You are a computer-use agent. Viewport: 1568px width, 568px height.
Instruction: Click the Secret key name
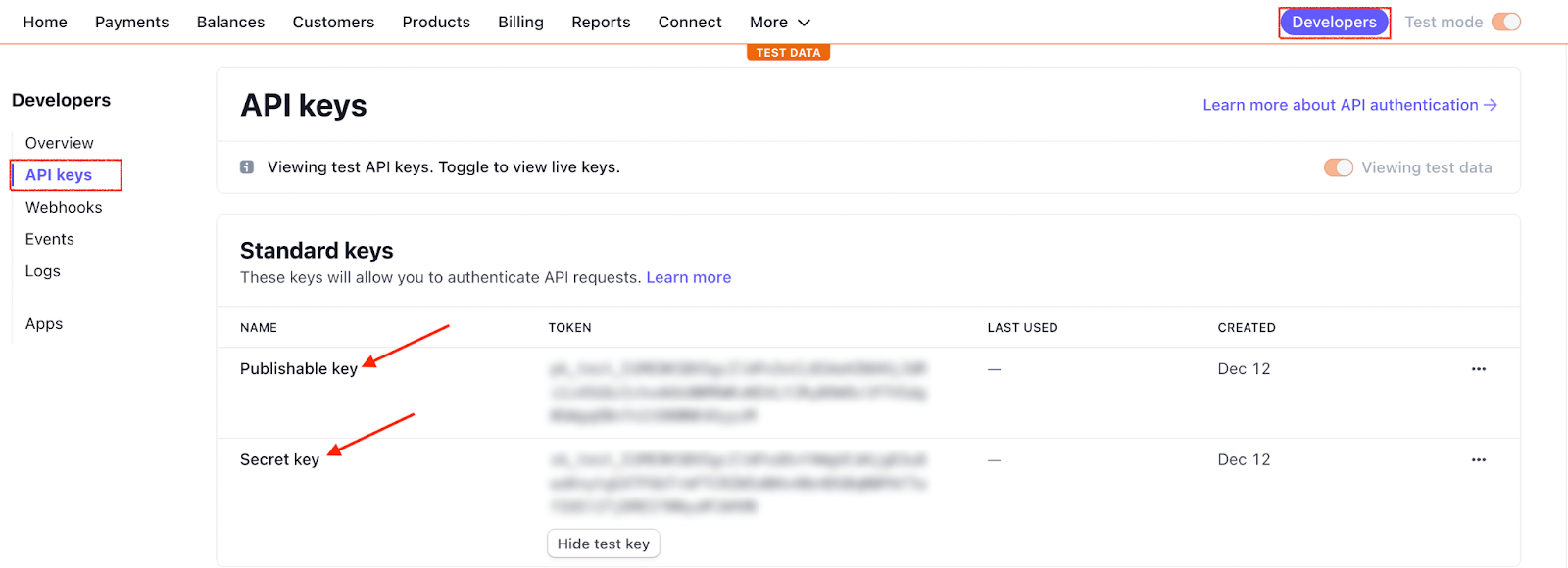pyautogui.click(x=279, y=459)
